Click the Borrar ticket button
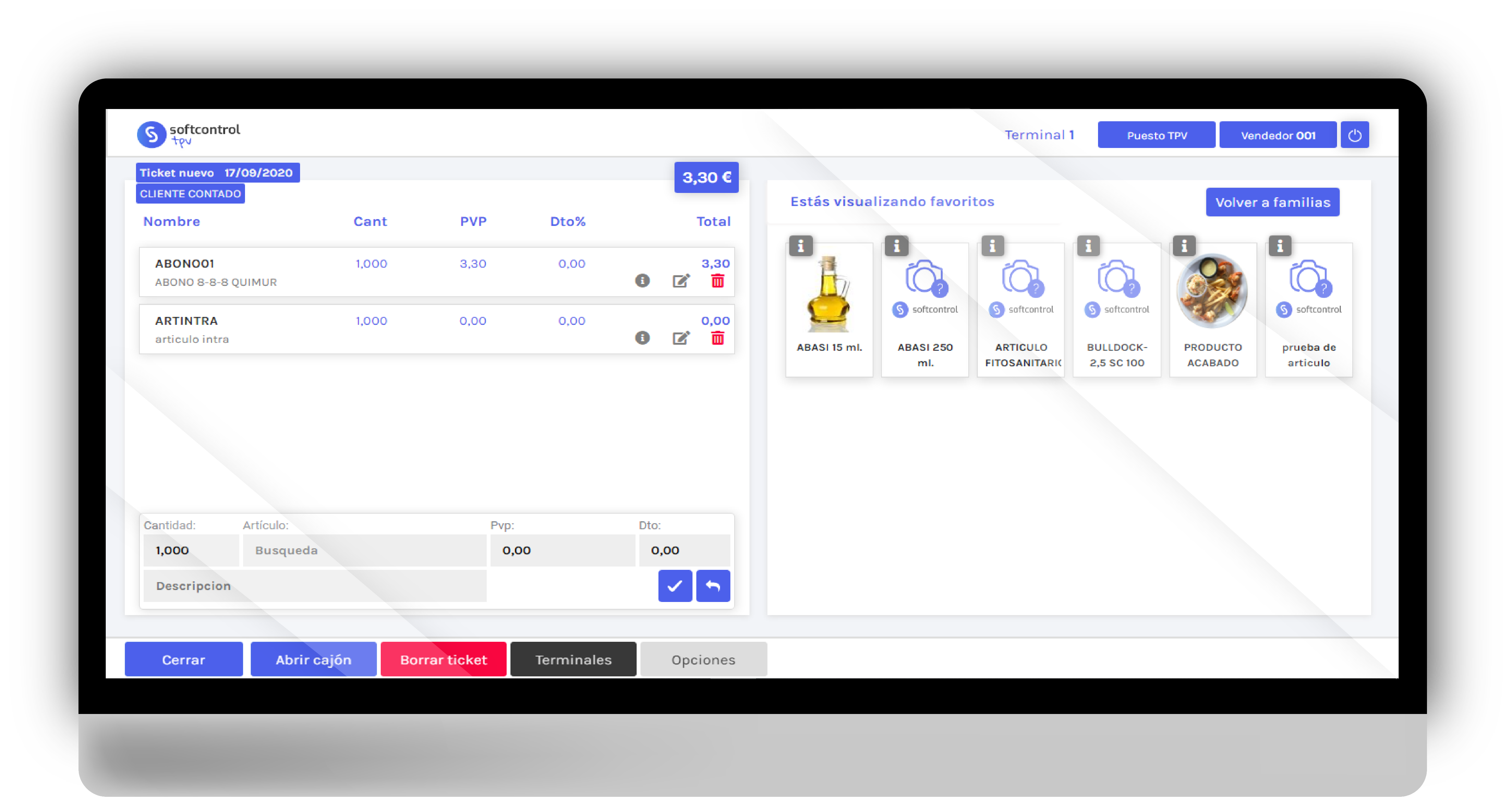 443,659
